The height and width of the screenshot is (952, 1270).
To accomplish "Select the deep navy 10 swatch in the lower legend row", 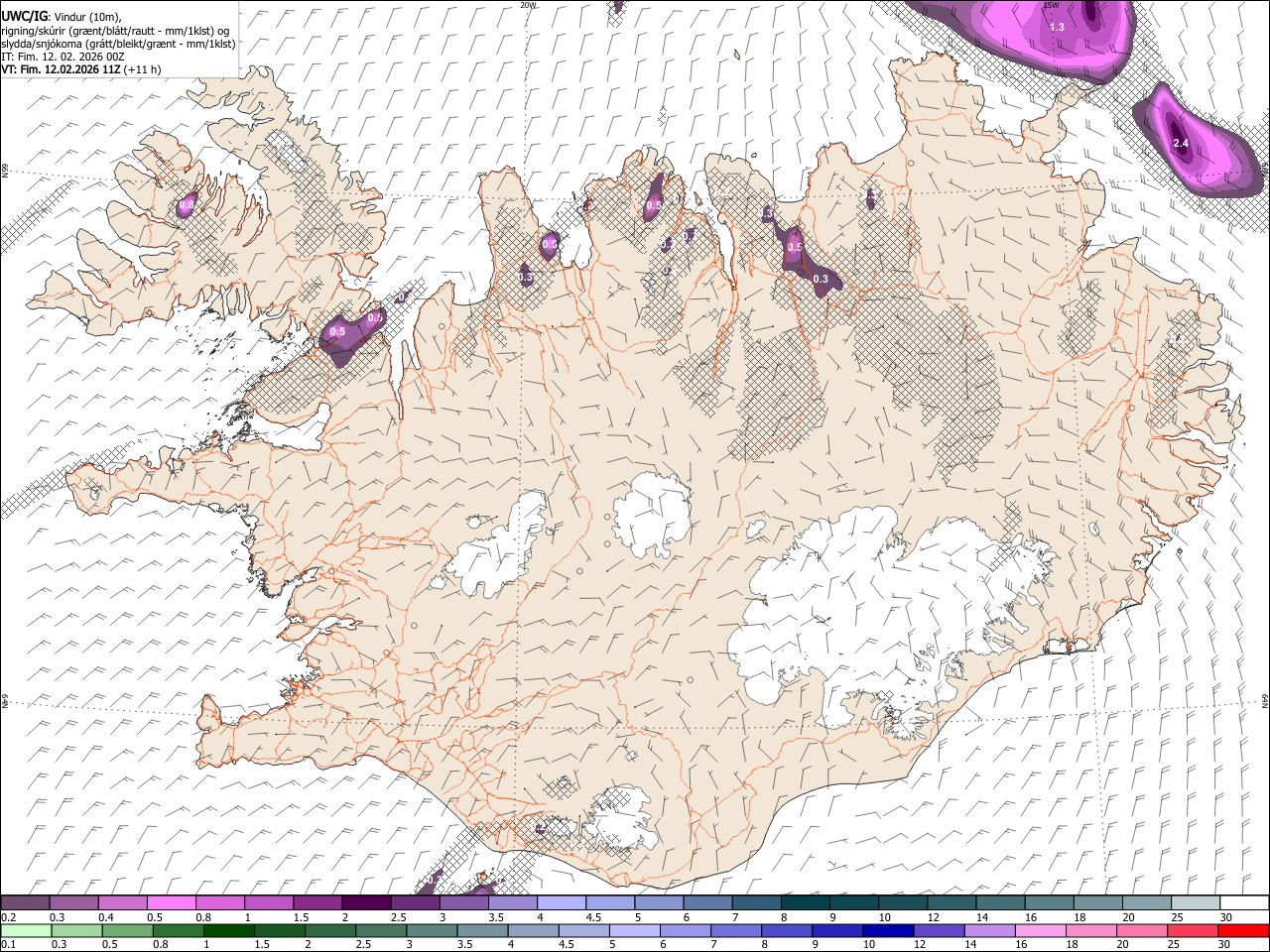I will point(888,930).
